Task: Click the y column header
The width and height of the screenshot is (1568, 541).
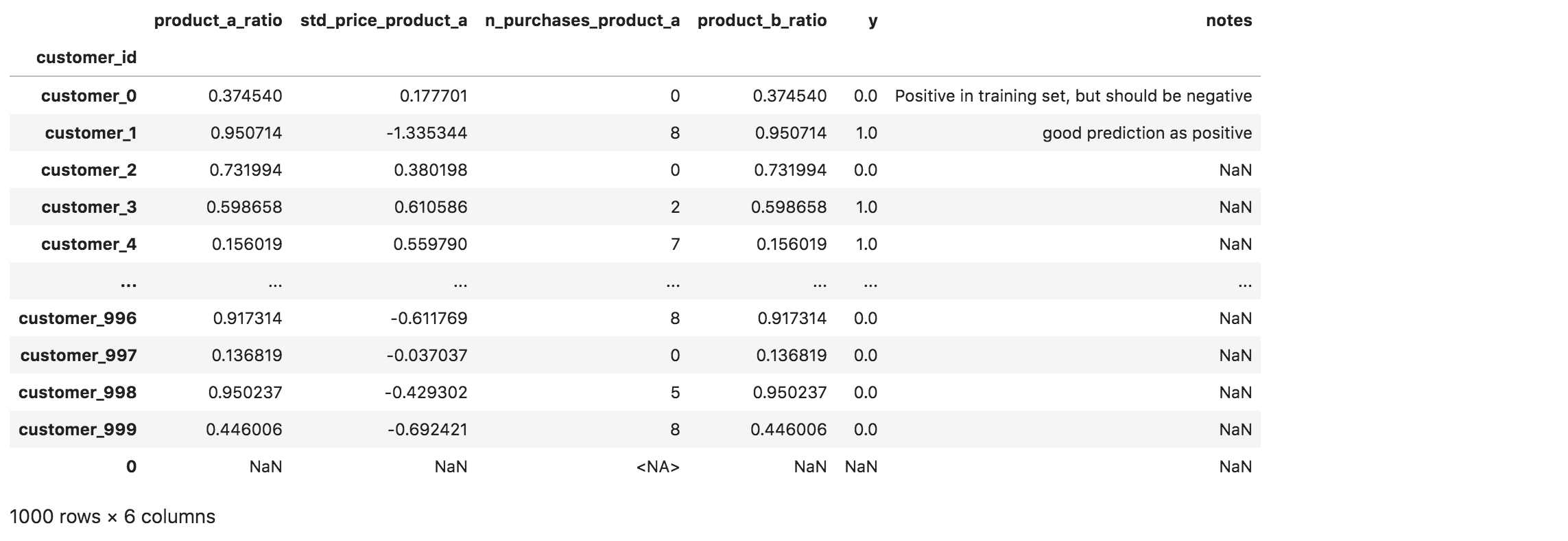Action: 872,21
